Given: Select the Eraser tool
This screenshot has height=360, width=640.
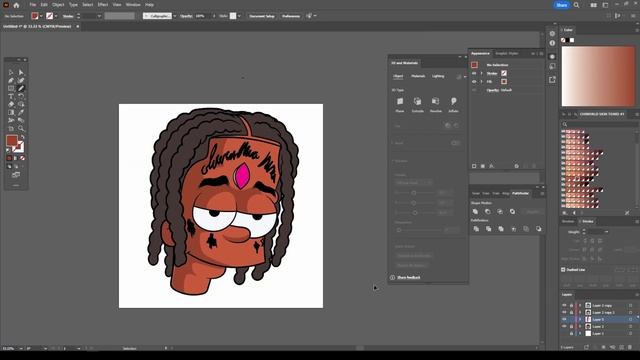Looking at the screenshot, I should click(x=11, y=104).
